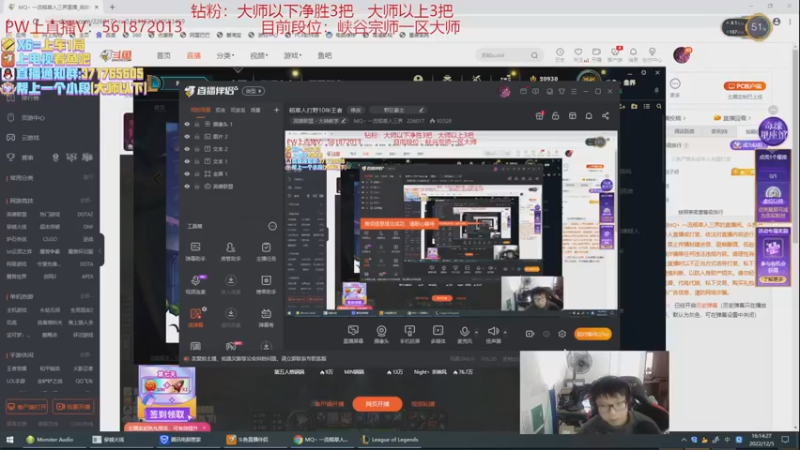
Task: Switch to Monster Audio taskbar app
Action: (x=49, y=439)
